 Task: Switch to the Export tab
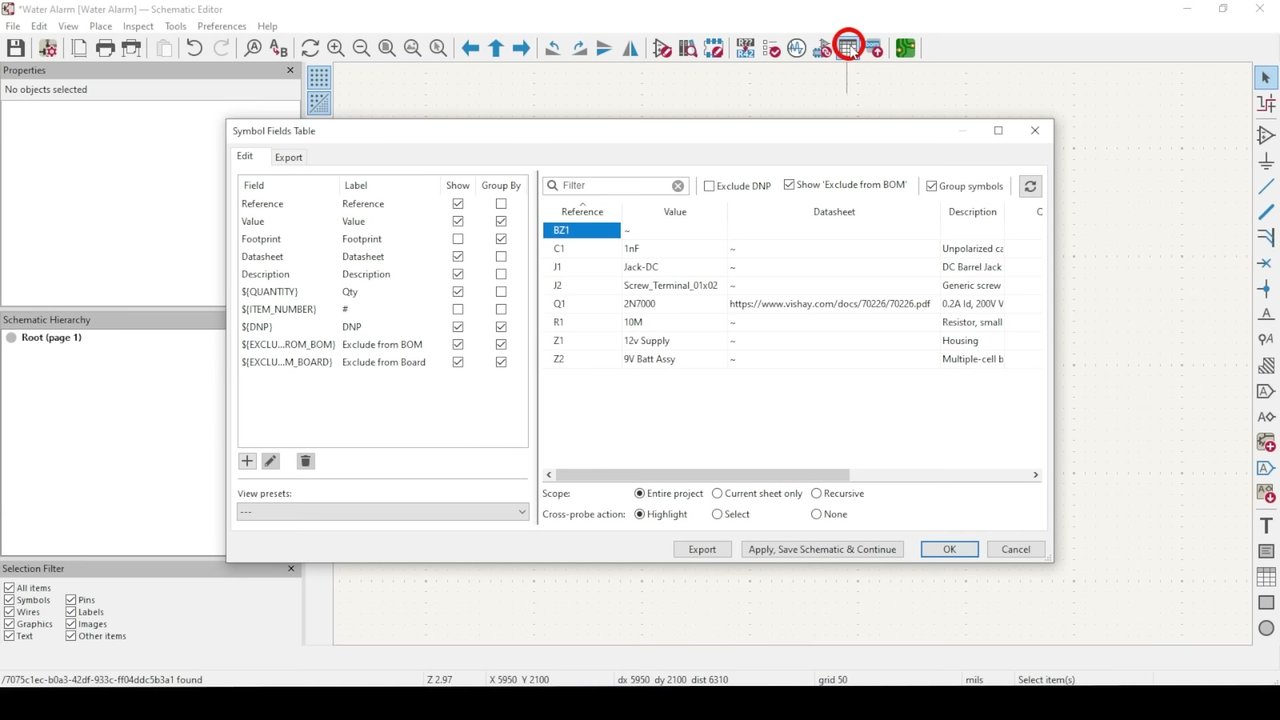click(288, 157)
